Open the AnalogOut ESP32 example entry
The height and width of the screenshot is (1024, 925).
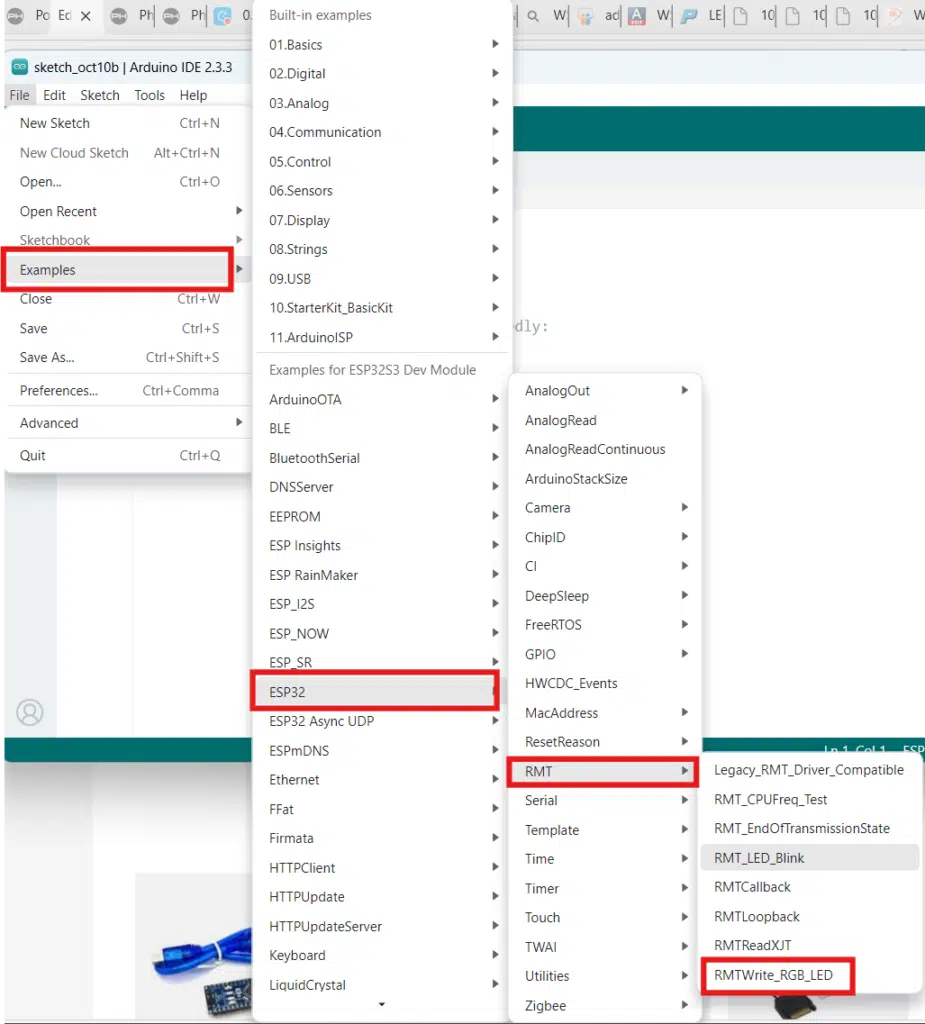click(605, 391)
